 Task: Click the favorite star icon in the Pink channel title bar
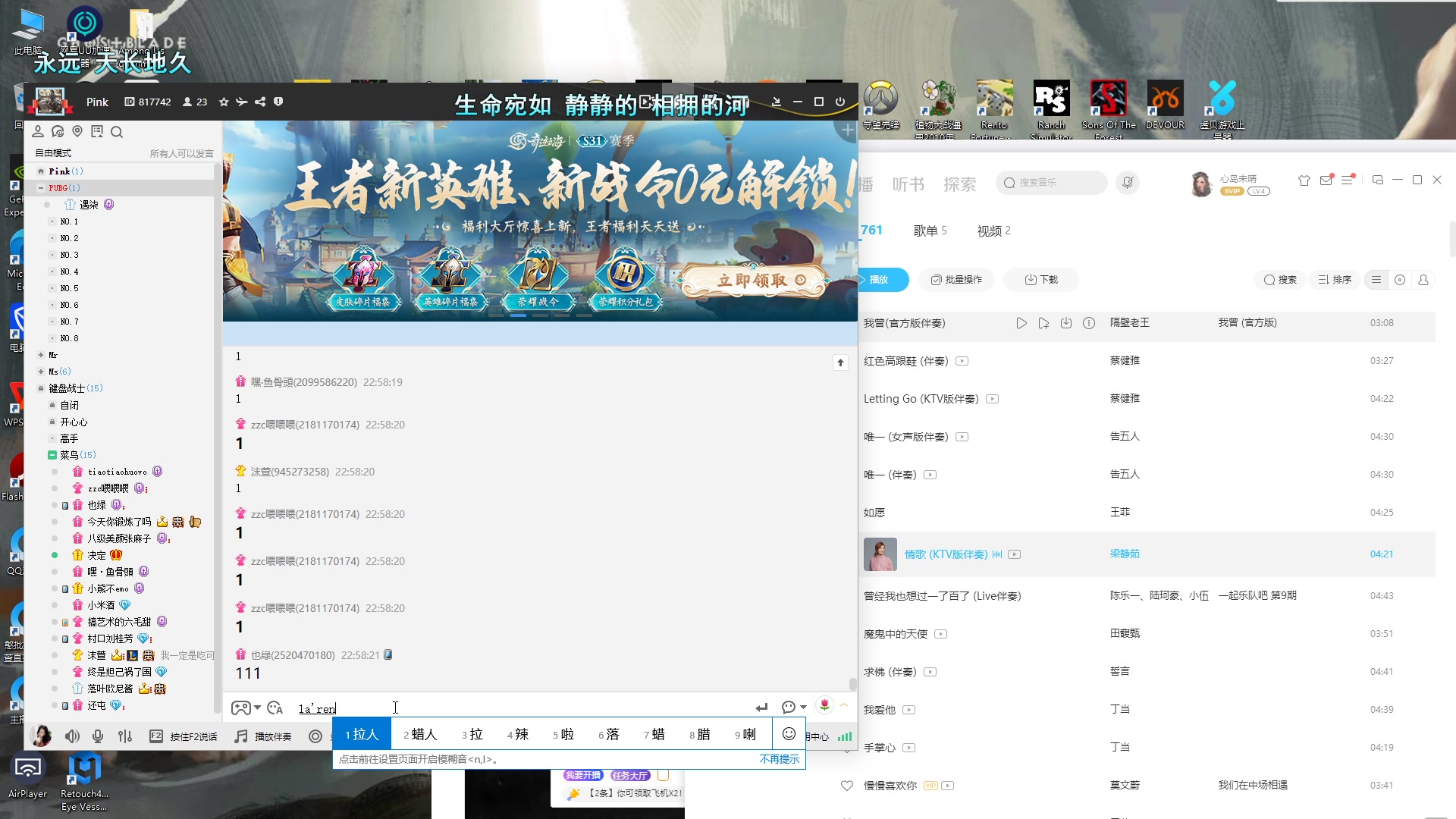coord(224,102)
